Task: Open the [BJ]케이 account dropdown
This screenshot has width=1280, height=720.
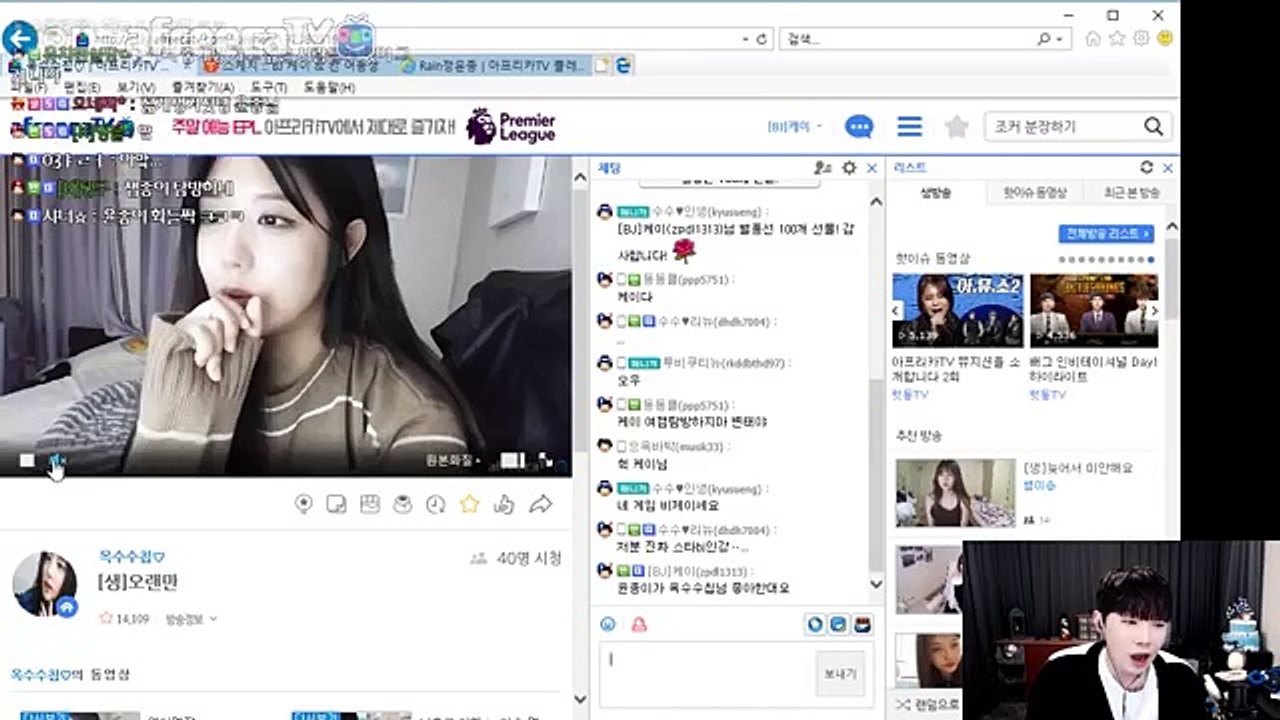Action: 795,127
